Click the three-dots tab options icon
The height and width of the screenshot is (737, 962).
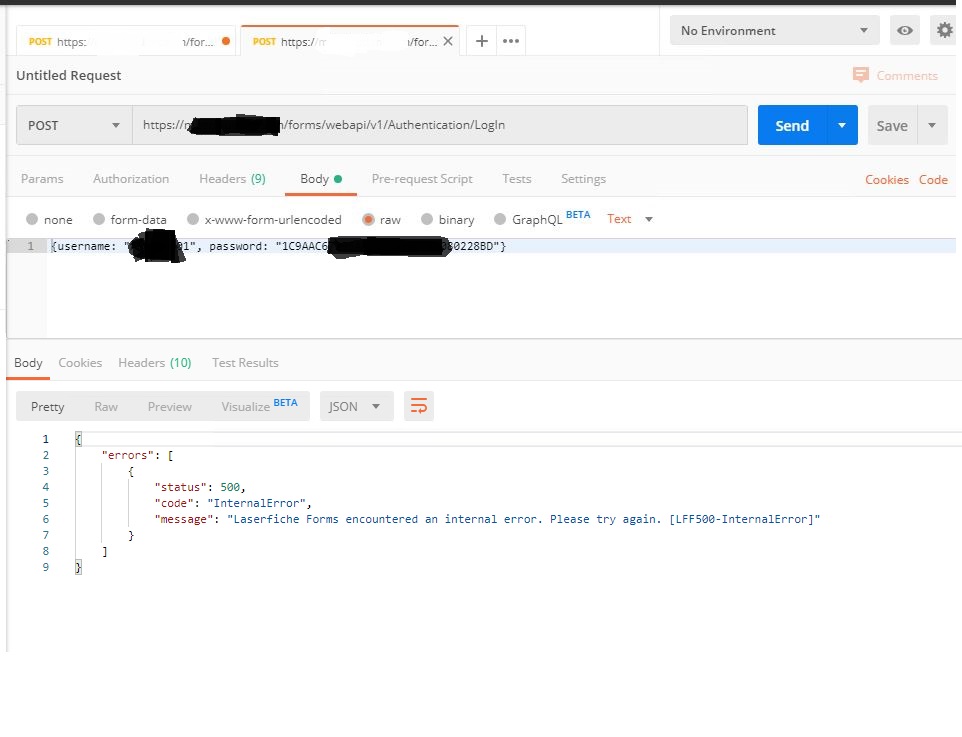[x=511, y=41]
